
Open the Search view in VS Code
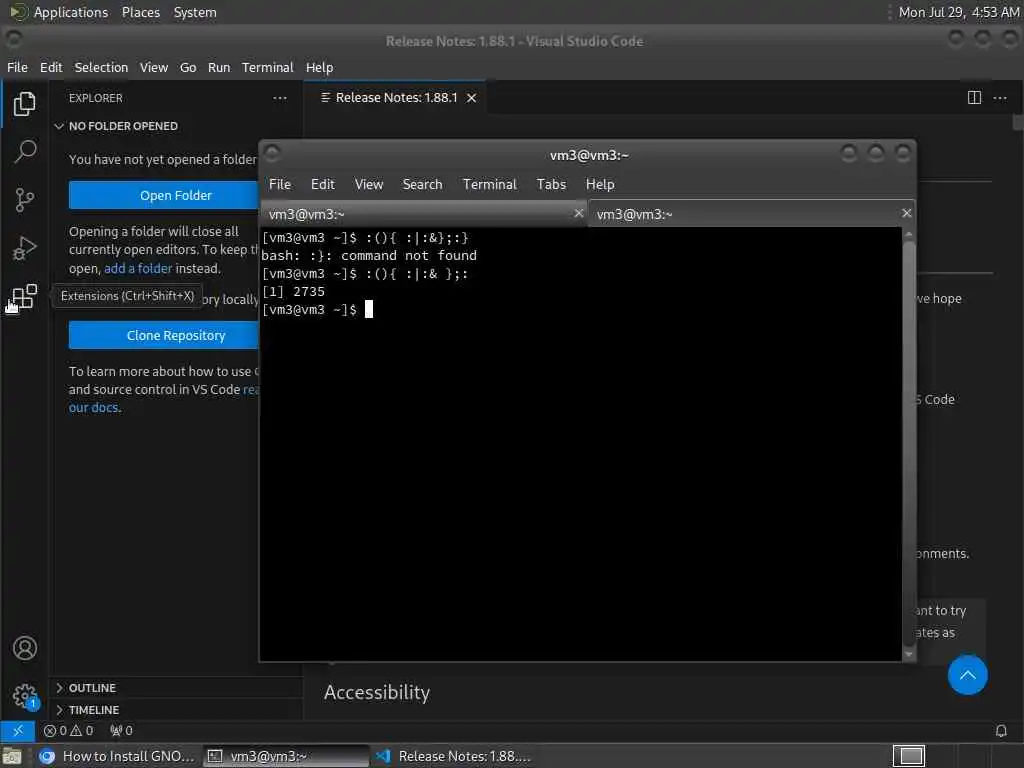[x=24, y=152]
